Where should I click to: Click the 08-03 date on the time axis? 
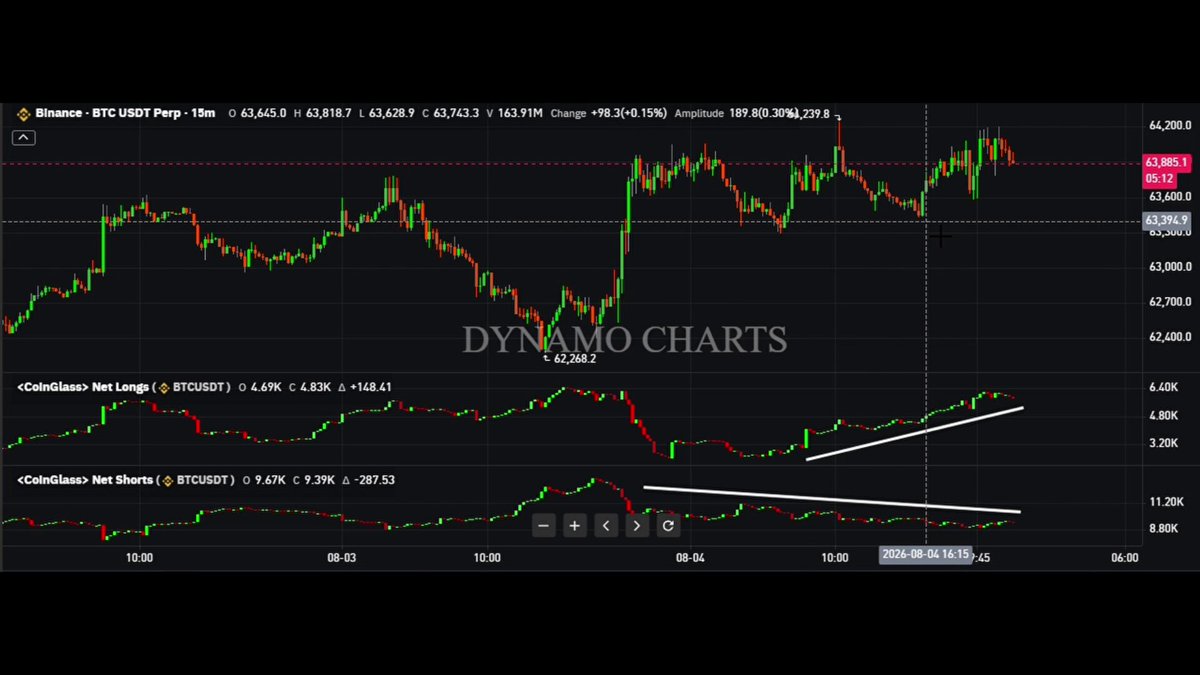click(x=342, y=557)
